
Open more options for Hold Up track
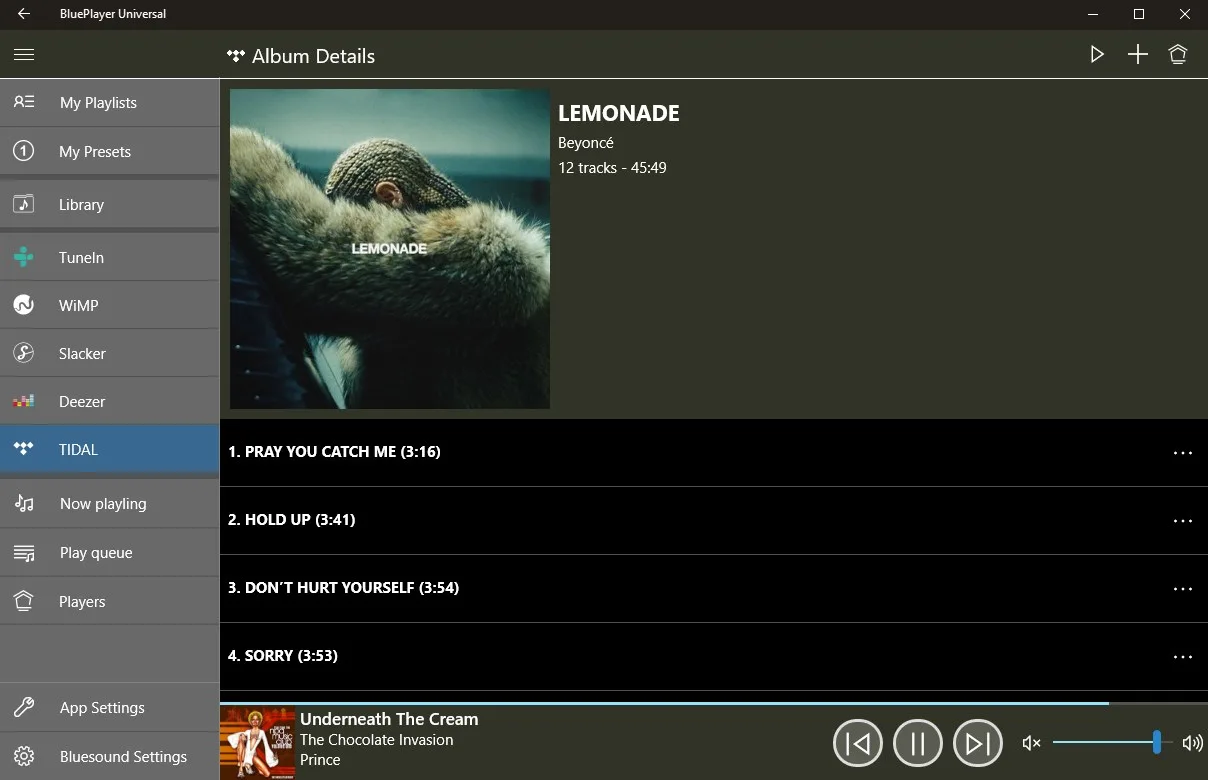1183,520
